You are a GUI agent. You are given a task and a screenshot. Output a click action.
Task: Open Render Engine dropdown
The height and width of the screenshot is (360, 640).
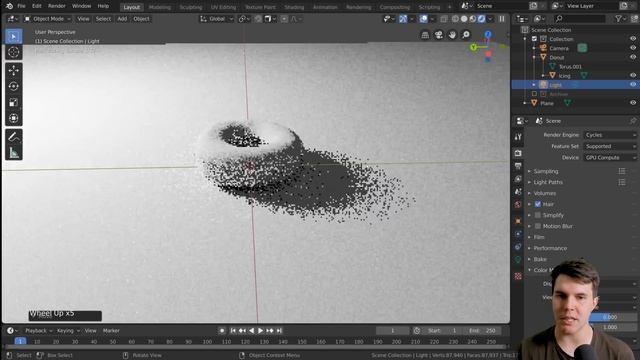pyautogui.click(x=610, y=135)
